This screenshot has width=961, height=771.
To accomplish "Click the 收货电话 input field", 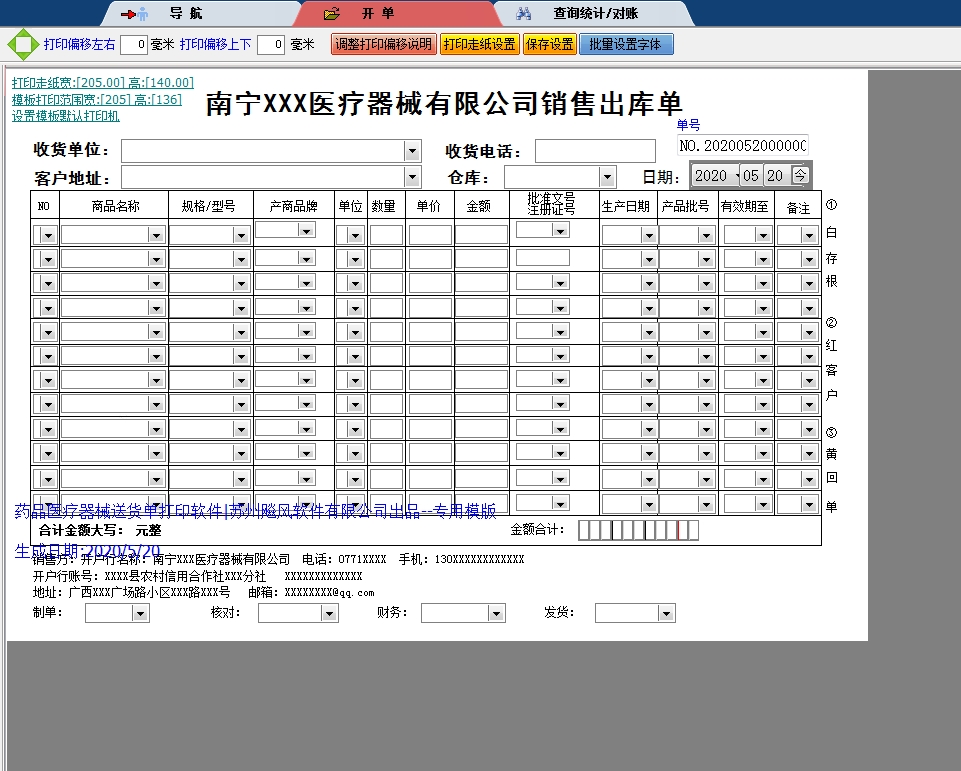I will click(x=594, y=151).
